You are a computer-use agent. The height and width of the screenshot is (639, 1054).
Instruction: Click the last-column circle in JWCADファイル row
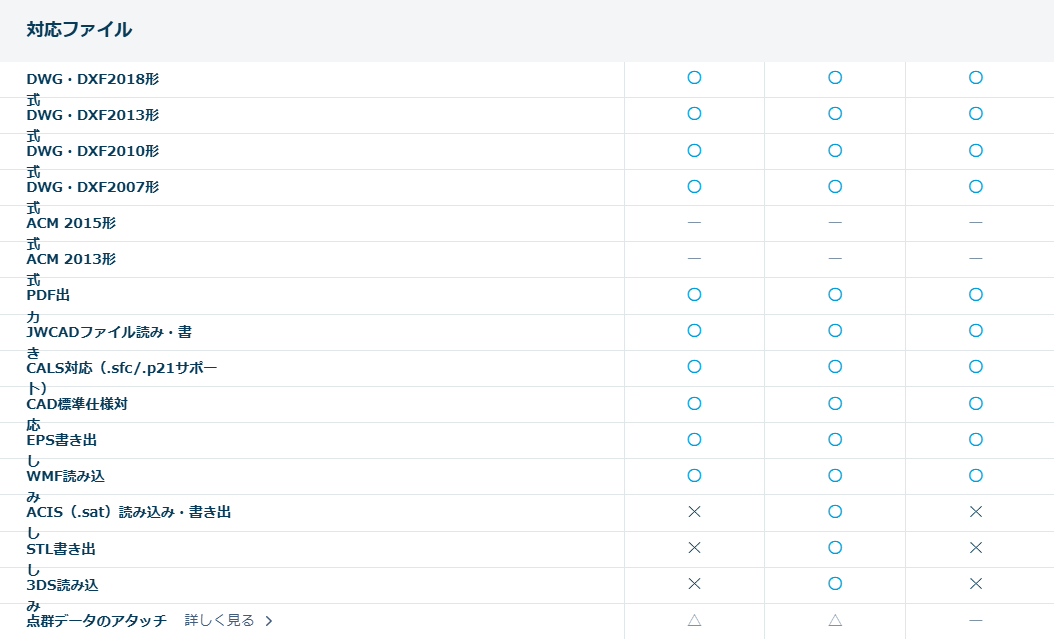click(x=976, y=331)
